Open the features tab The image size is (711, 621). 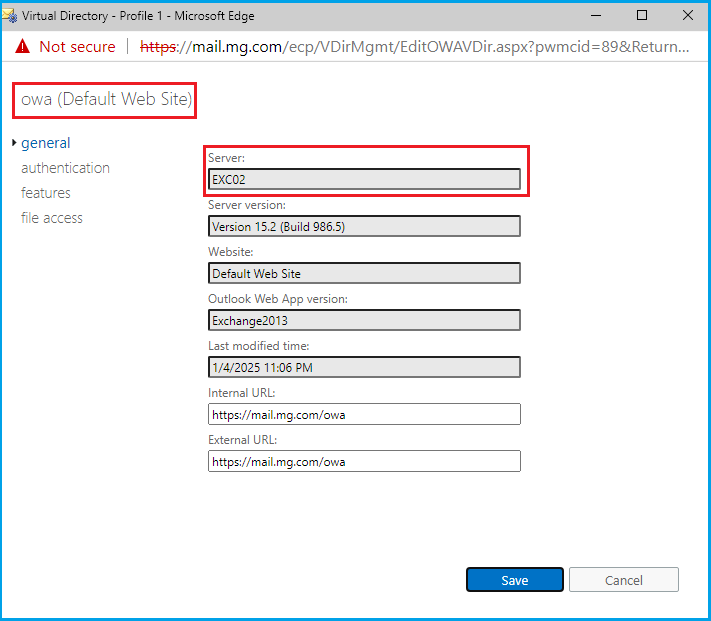(45, 193)
